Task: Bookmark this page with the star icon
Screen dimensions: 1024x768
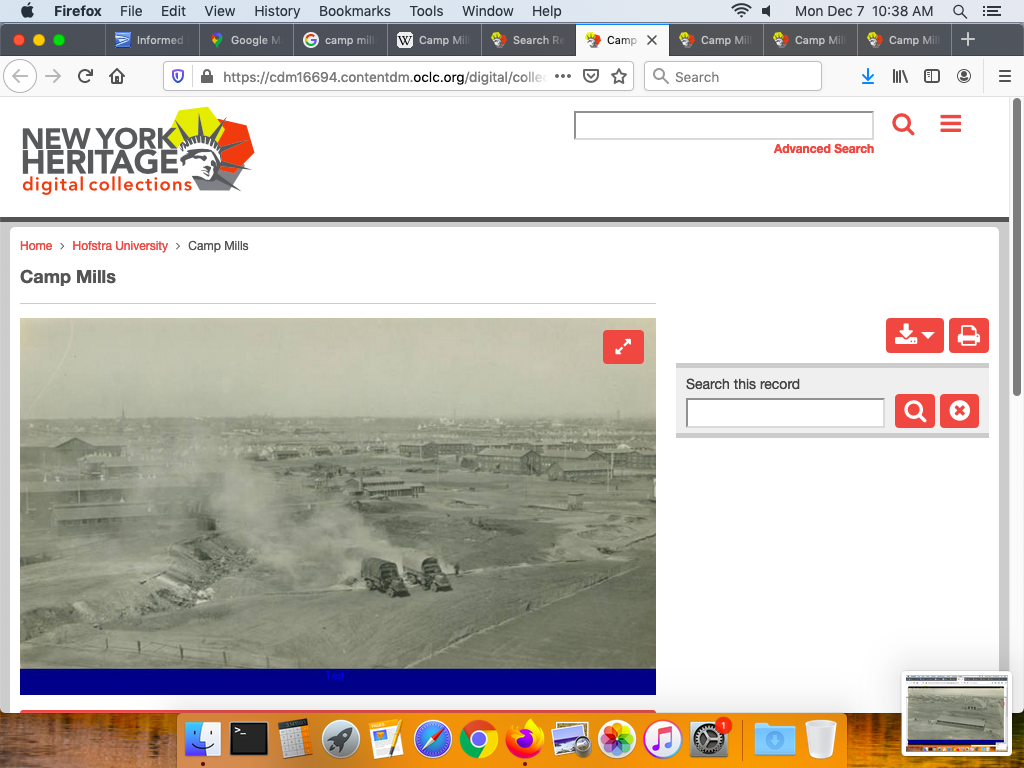Action: (619, 77)
